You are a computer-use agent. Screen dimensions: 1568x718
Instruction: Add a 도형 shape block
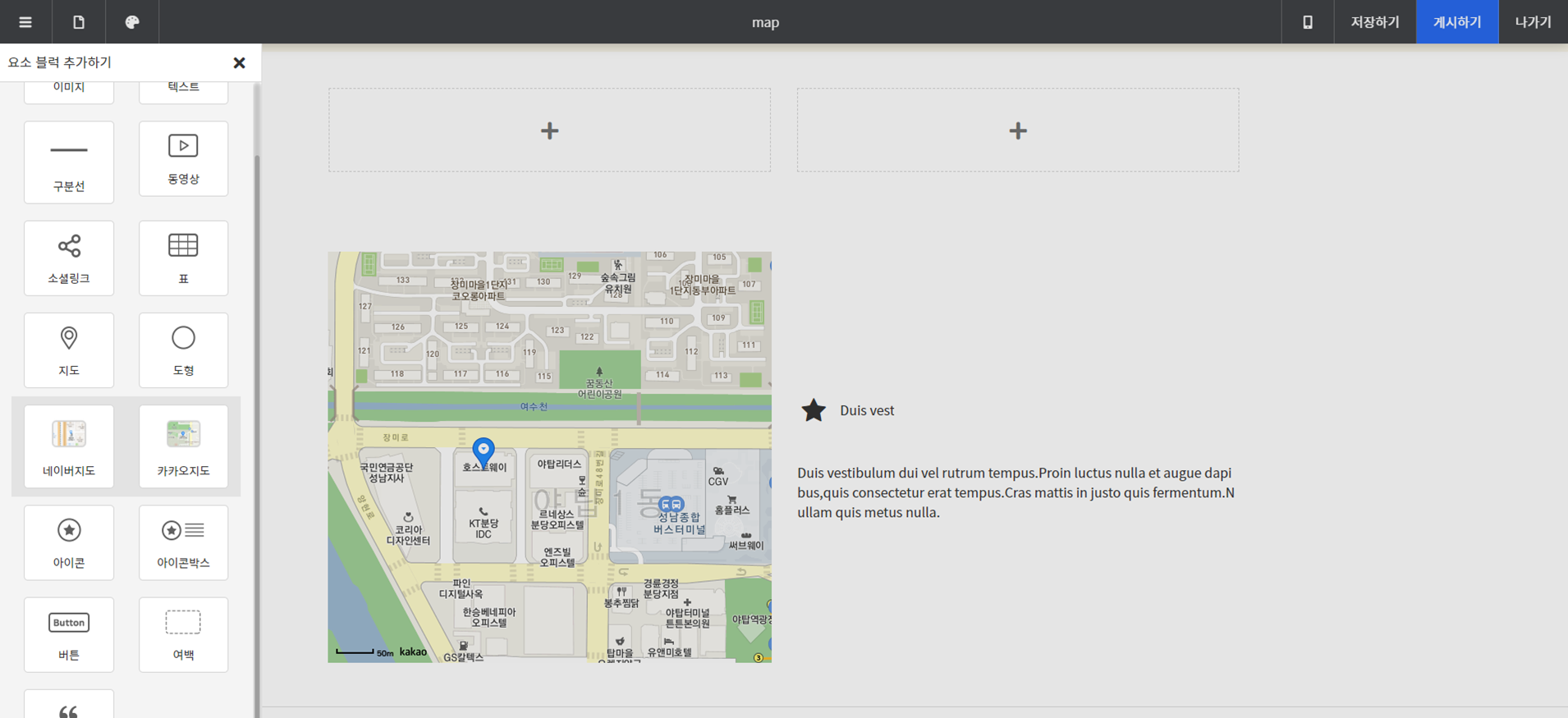183,350
